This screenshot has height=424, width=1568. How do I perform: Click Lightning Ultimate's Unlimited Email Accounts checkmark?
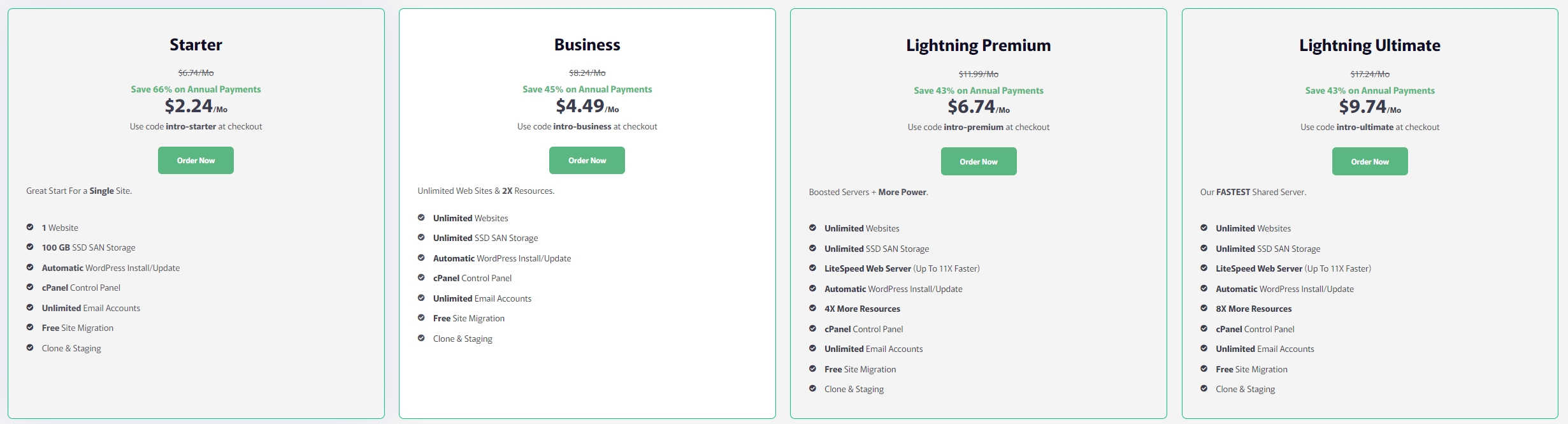coord(1204,349)
